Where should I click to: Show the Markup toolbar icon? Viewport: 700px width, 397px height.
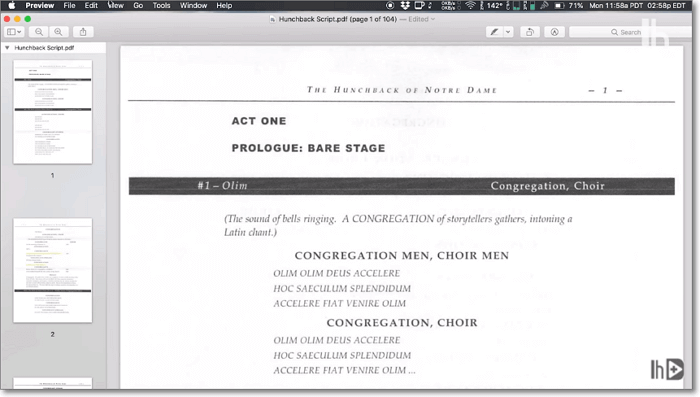(554, 32)
